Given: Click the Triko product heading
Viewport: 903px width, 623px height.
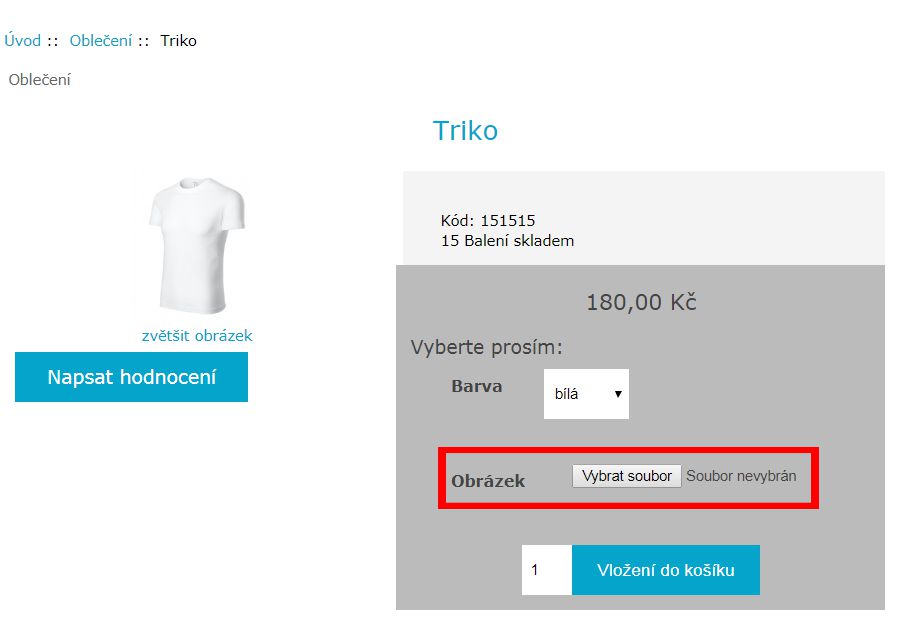Looking at the screenshot, I should pos(465,131).
